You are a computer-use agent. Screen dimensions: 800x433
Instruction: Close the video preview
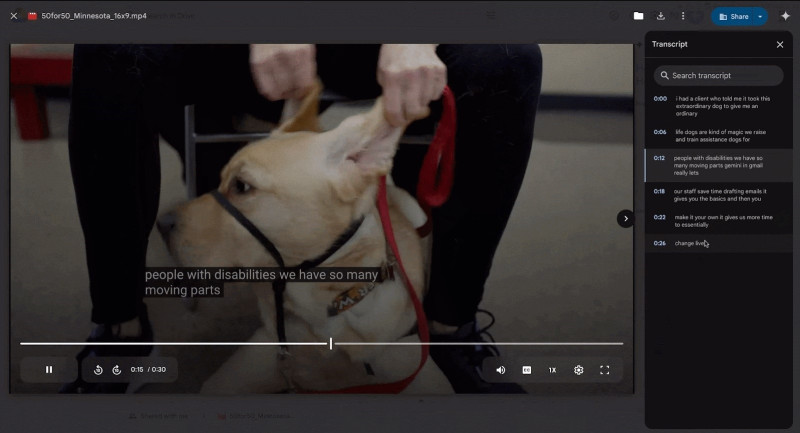pyautogui.click(x=14, y=16)
